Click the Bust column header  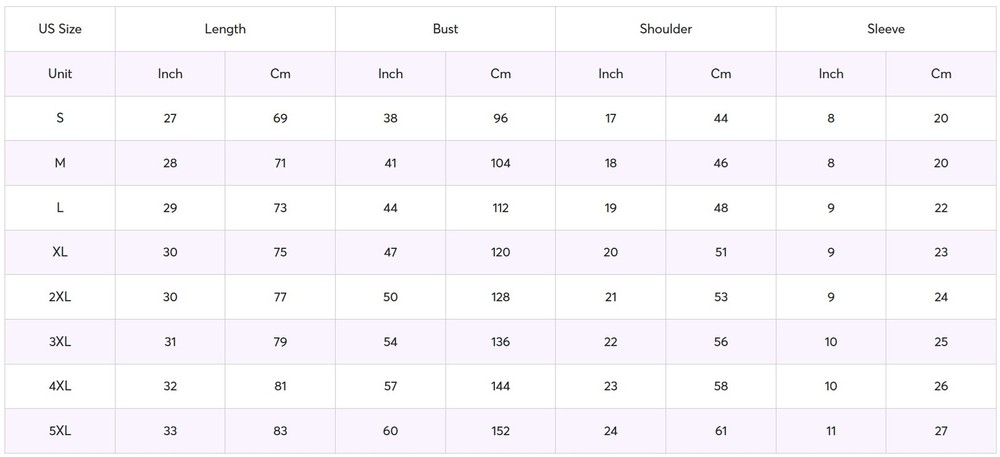(x=446, y=29)
